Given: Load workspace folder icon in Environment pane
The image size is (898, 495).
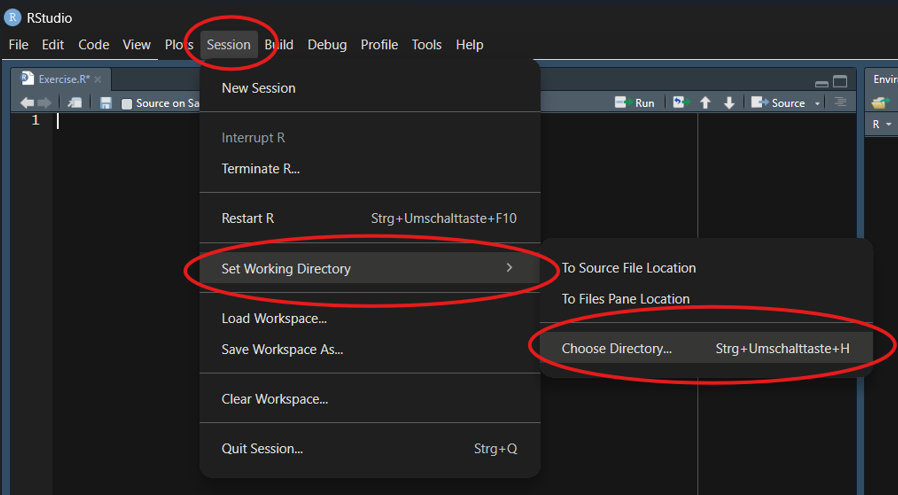Looking at the screenshot, I should [x=880, y=103].
